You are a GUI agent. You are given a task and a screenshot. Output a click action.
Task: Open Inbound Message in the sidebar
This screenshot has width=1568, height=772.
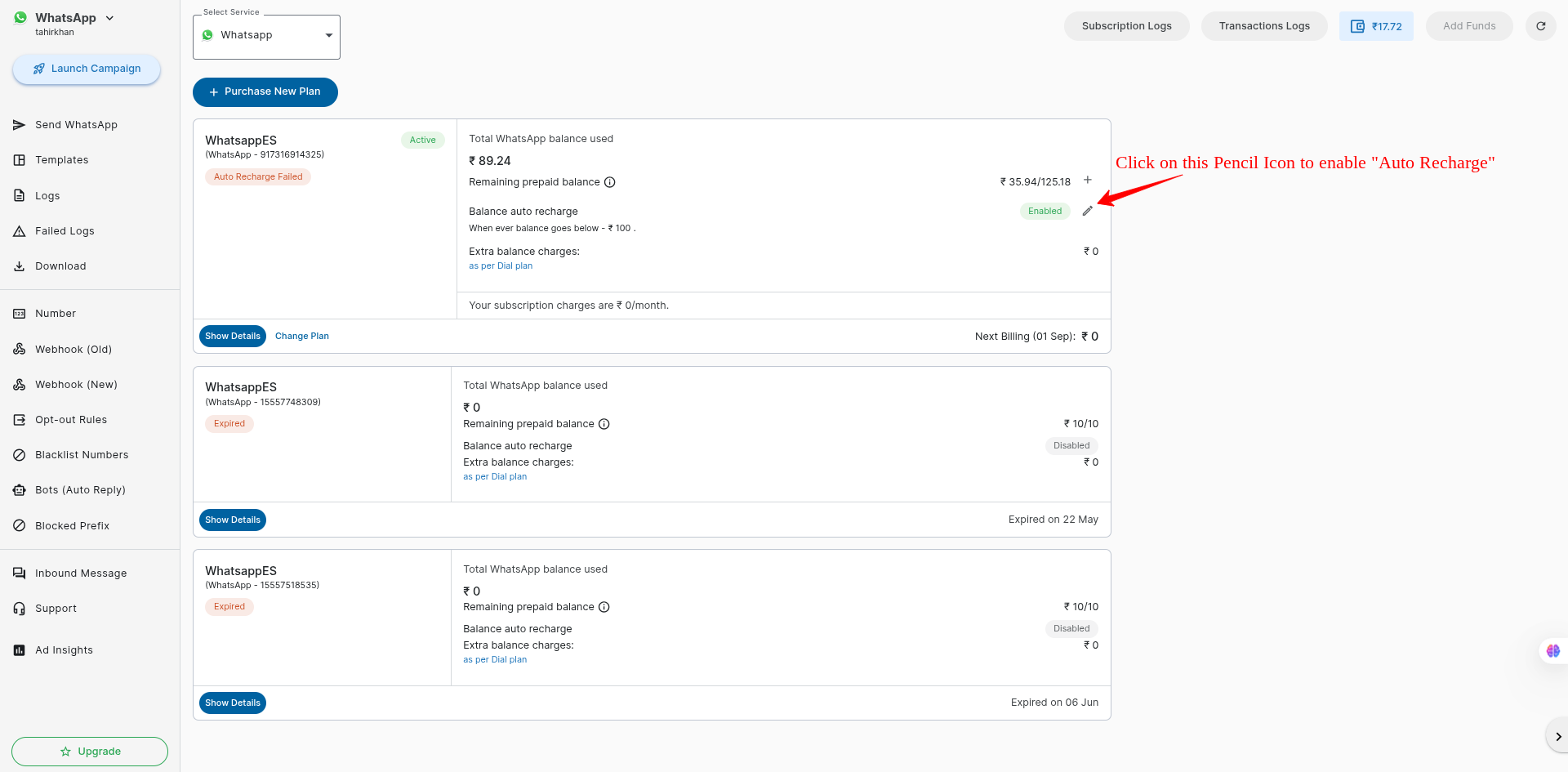[81, 573]
